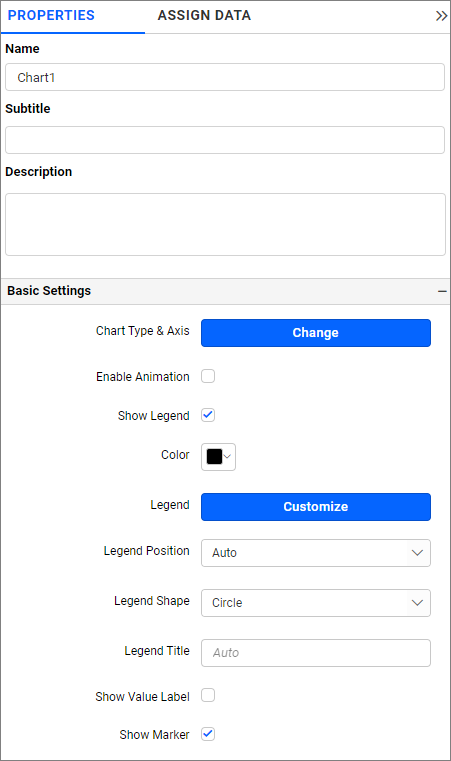Image resolution: width=451 pixels, height=761 pixels.
Task: Click the Legend Position dropdown arrow
Action: coord(417,553)
